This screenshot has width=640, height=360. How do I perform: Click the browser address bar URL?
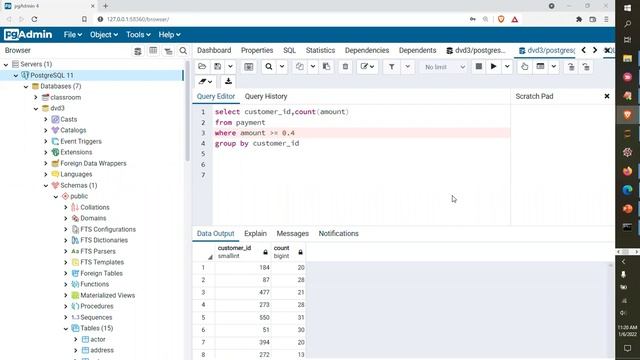pyautogui.click(x=138, y=19)
